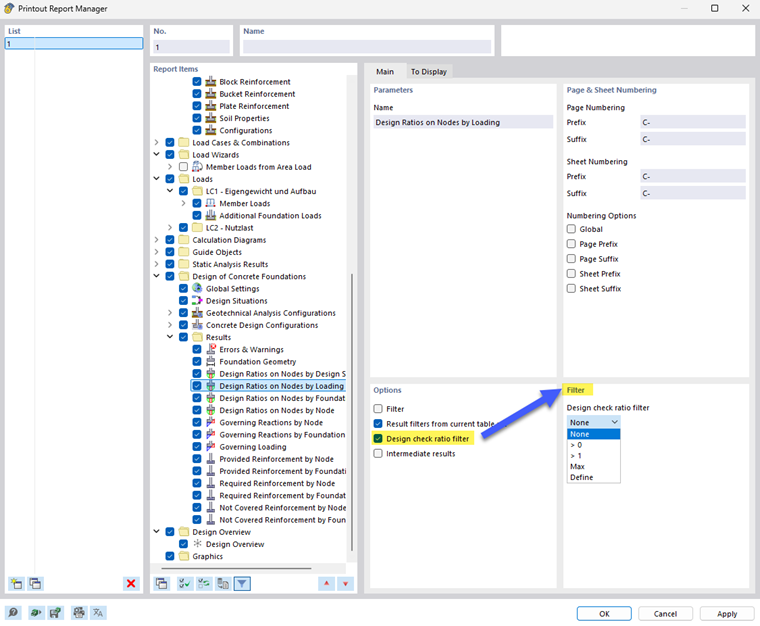The width and height of the screenshot is (760, 626).
Task: Click the OK button
Action: 604,613
